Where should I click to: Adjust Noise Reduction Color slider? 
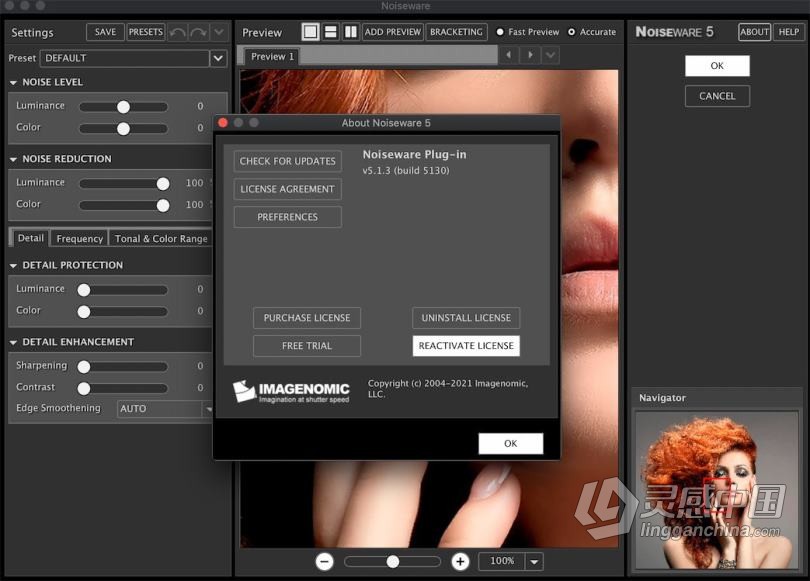123,206
